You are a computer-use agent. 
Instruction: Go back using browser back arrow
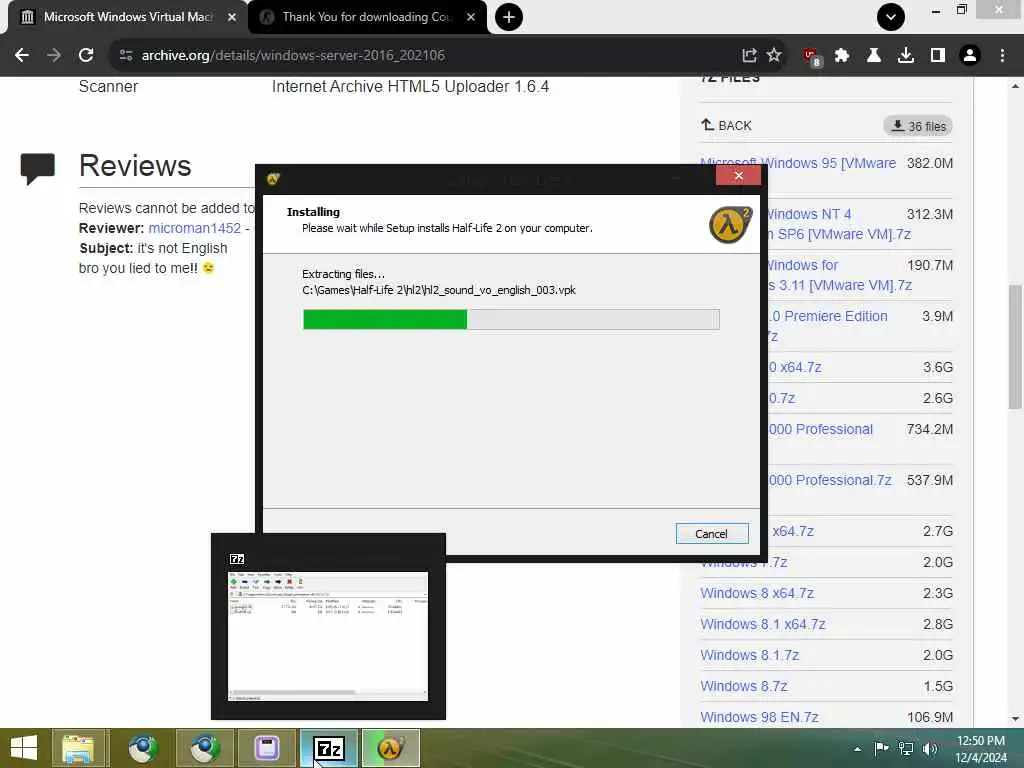coord(22,56)
